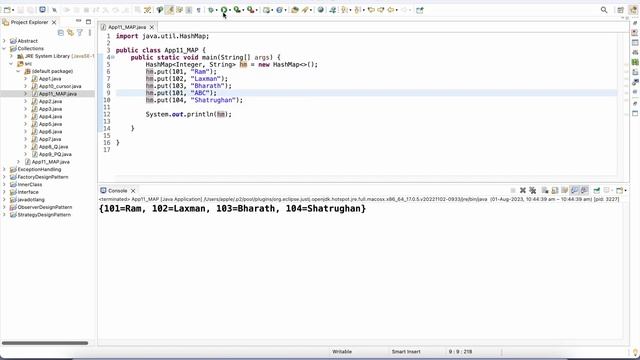Click Project Explorer View Menu dots

90,33
